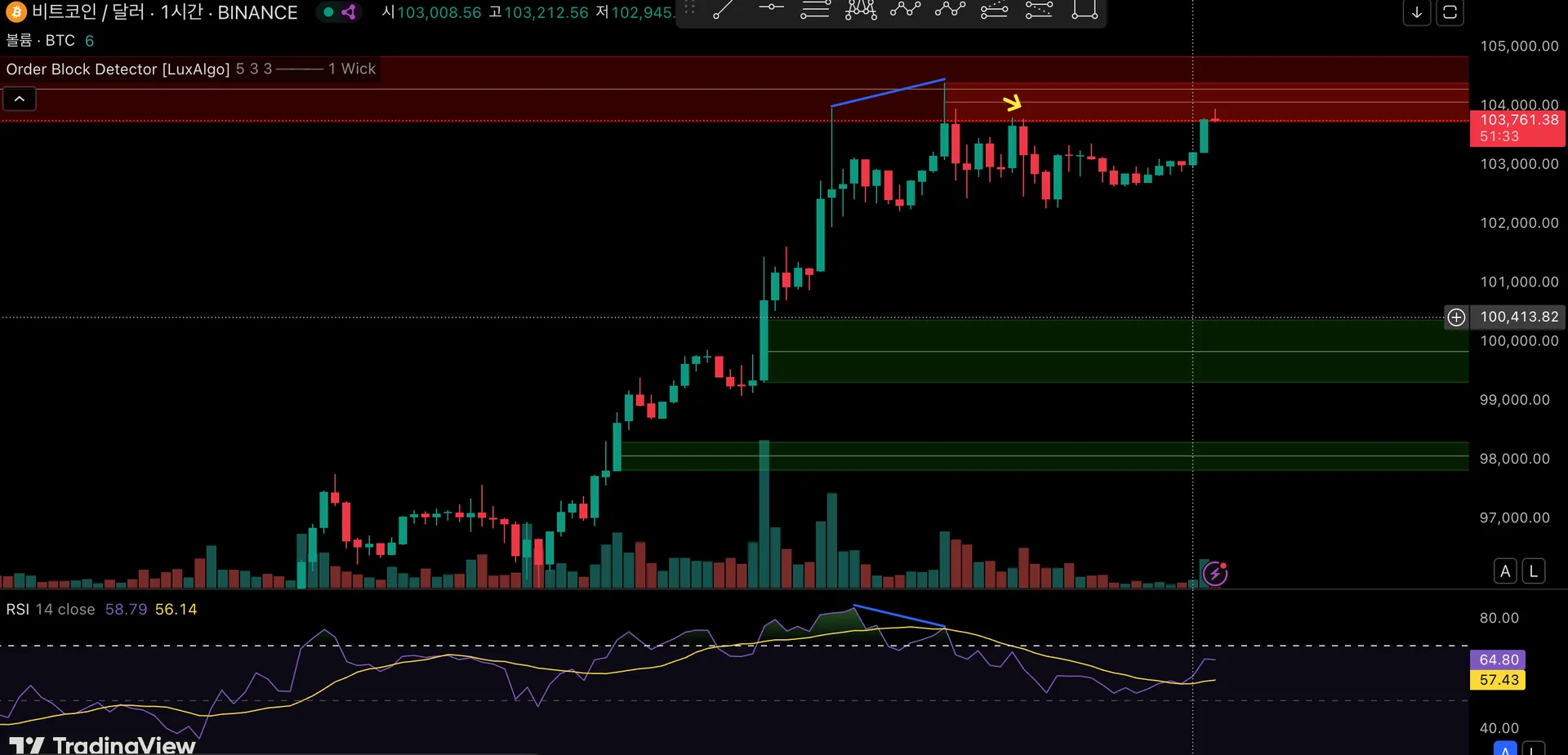Screen dimensions: 1568x755
Task: Select the Order Block Detector [LuxAlgo] indicator title
Action: coord(118,69)
